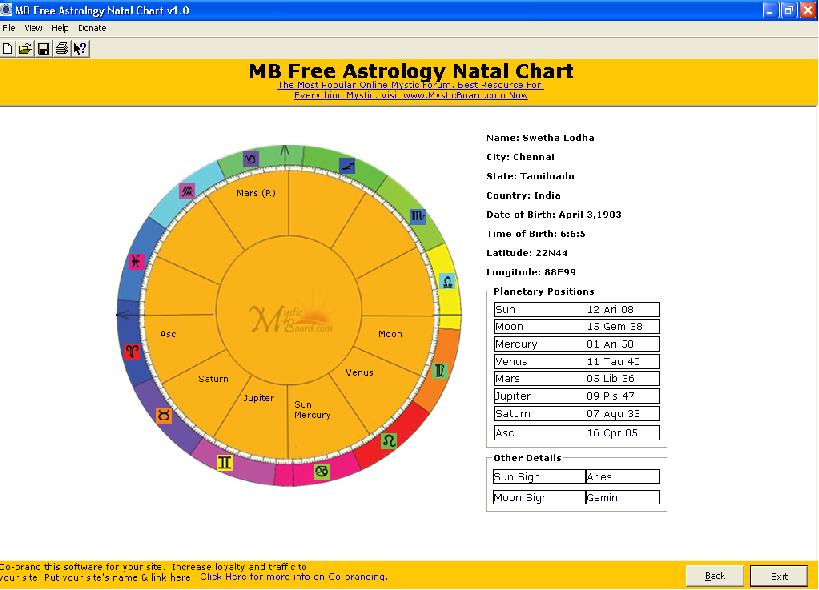The height and width of the screenshot is (590, 819).
Task: Open the Help menu
Action: click(60, 28)
